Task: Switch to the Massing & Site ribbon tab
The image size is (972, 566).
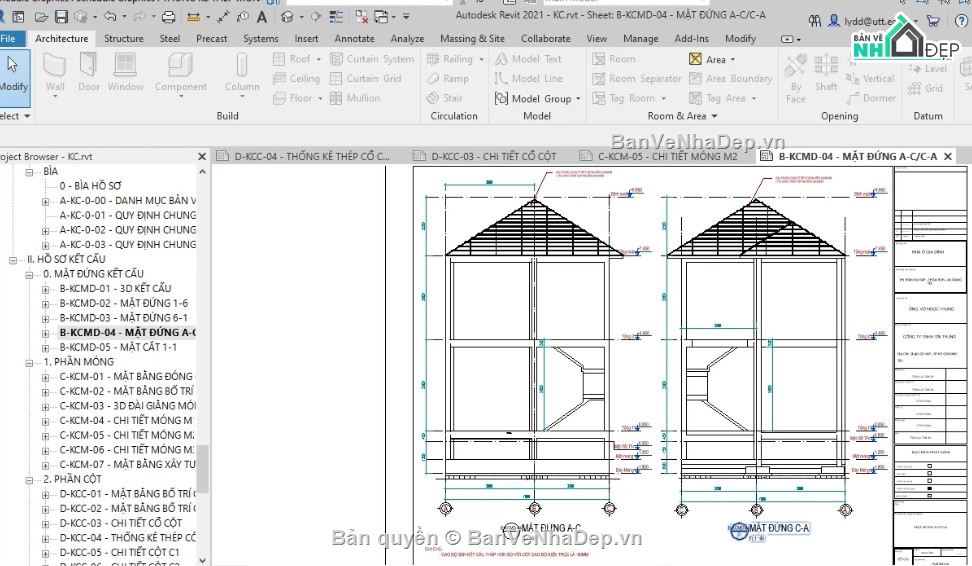Action: pos(472,38)
